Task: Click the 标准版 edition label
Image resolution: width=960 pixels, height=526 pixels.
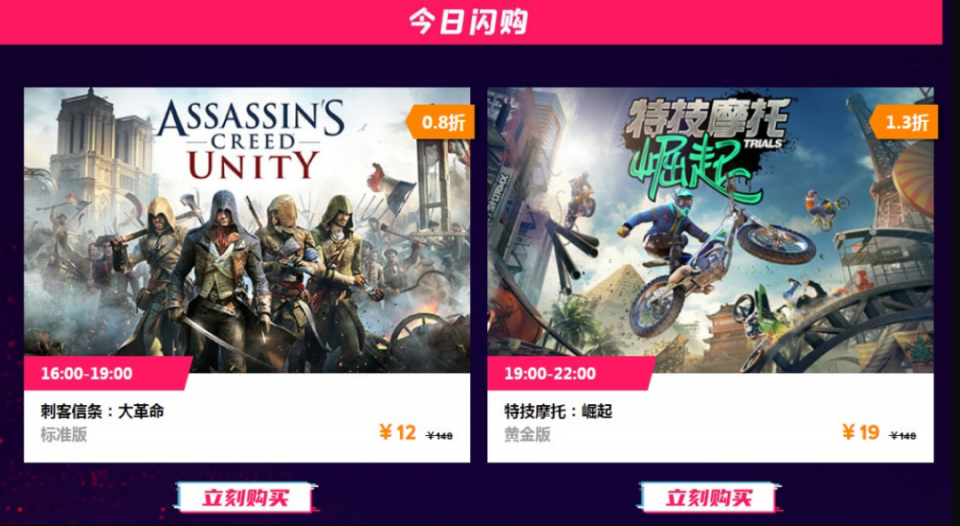Action: coord(64,435)
